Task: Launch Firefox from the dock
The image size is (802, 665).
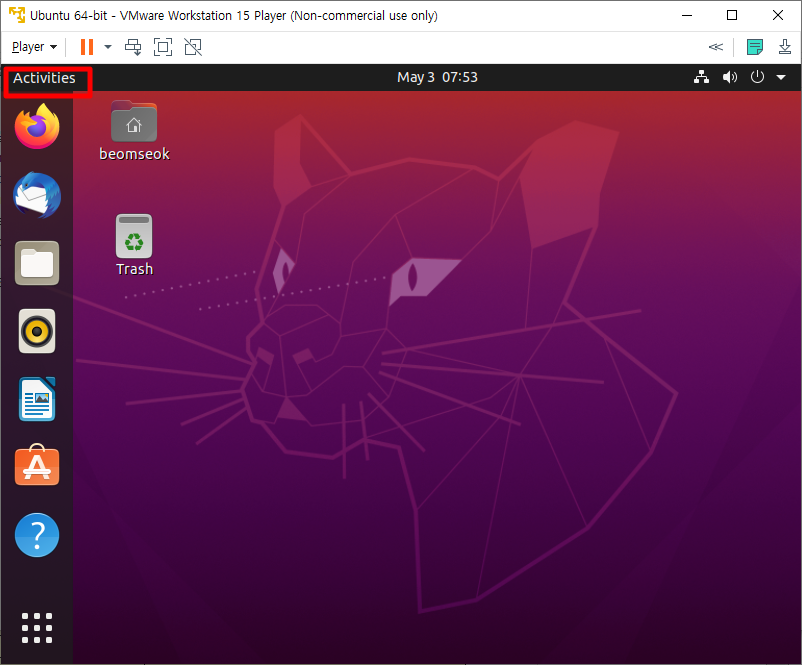Action: click(x=37, y=127)
